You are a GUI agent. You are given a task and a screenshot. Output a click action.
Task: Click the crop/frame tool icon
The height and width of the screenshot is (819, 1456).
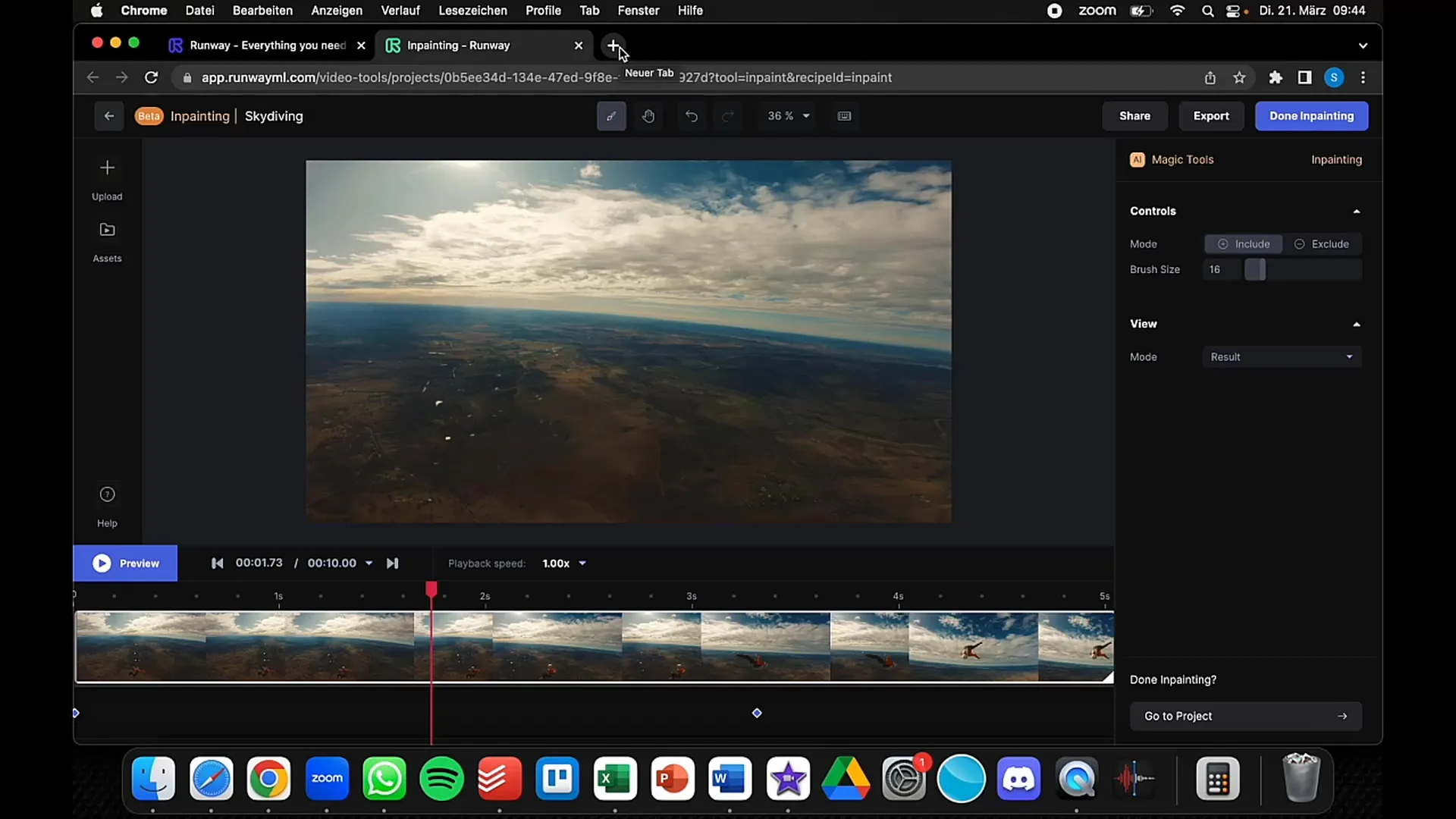click(844, 115)
